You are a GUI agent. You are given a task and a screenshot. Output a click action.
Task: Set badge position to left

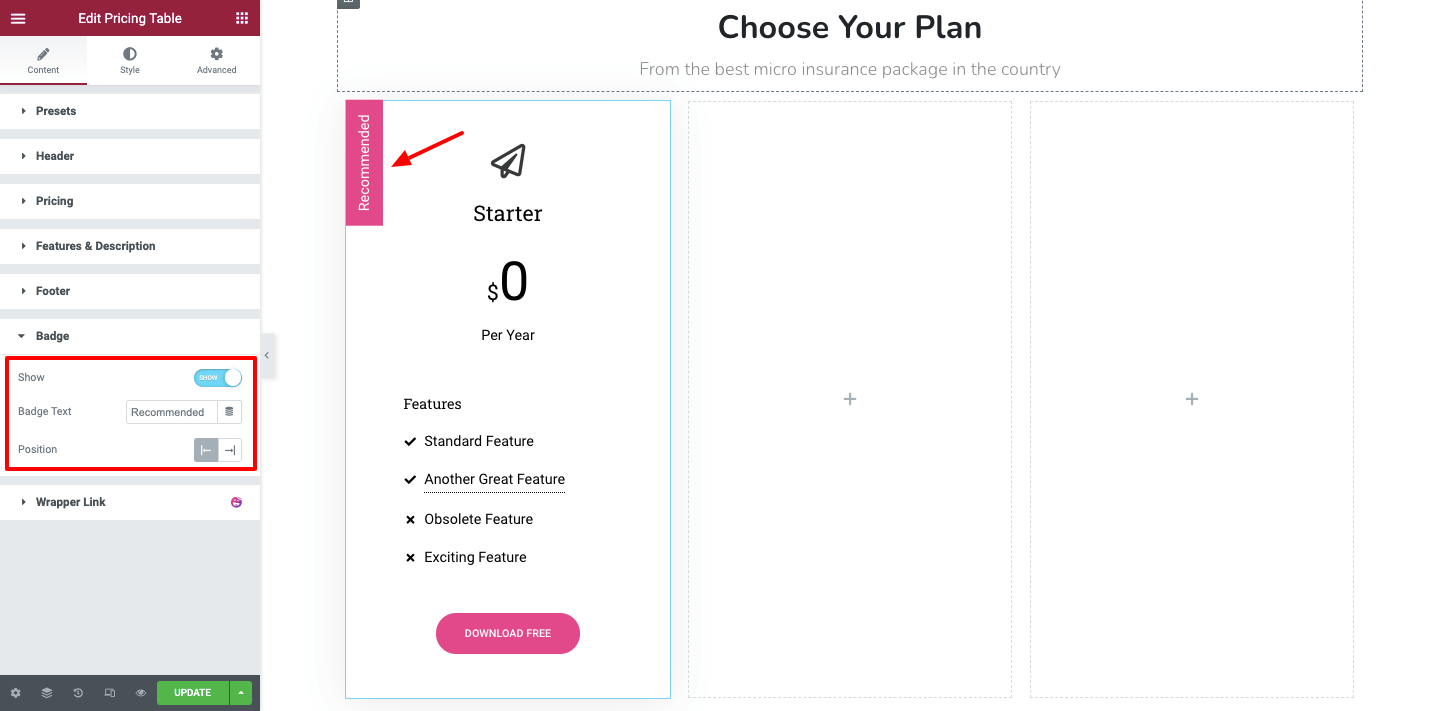click(206, 450)
